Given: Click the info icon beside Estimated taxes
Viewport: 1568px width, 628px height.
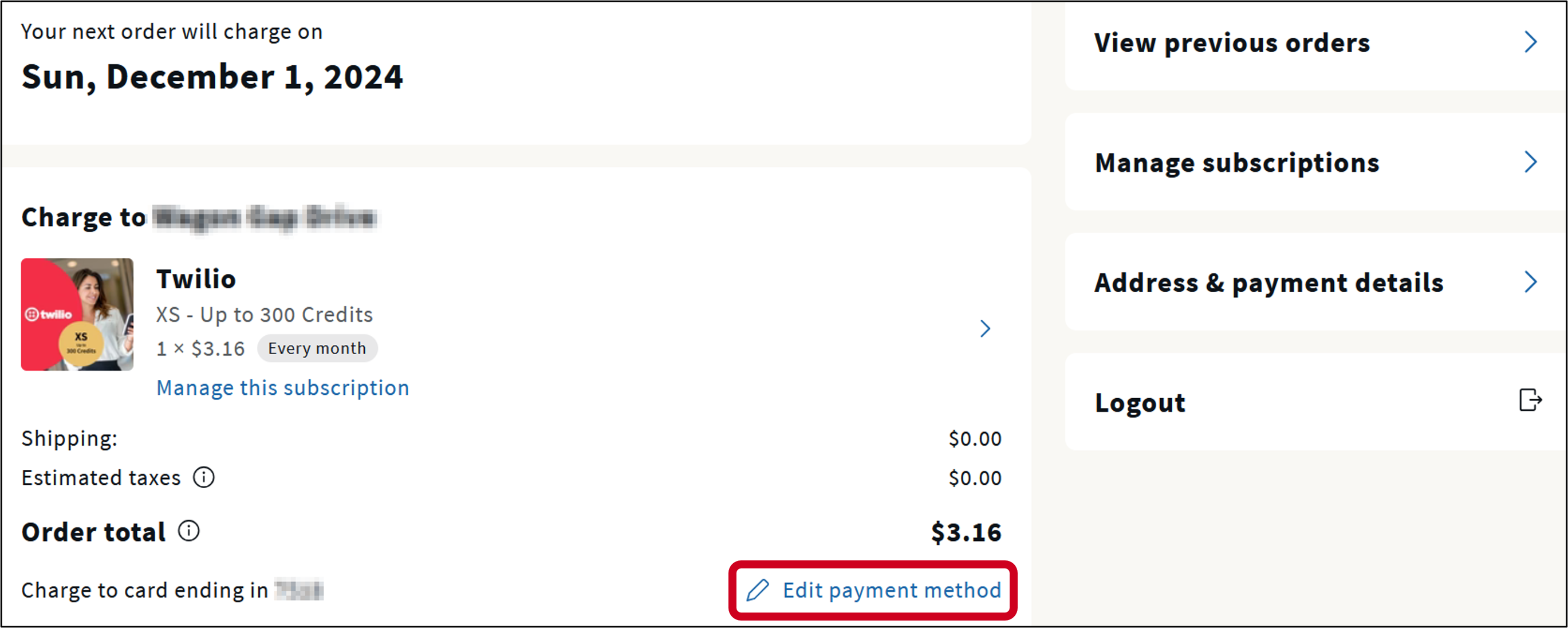Looking at the screenshot, I should pos(203,477).
